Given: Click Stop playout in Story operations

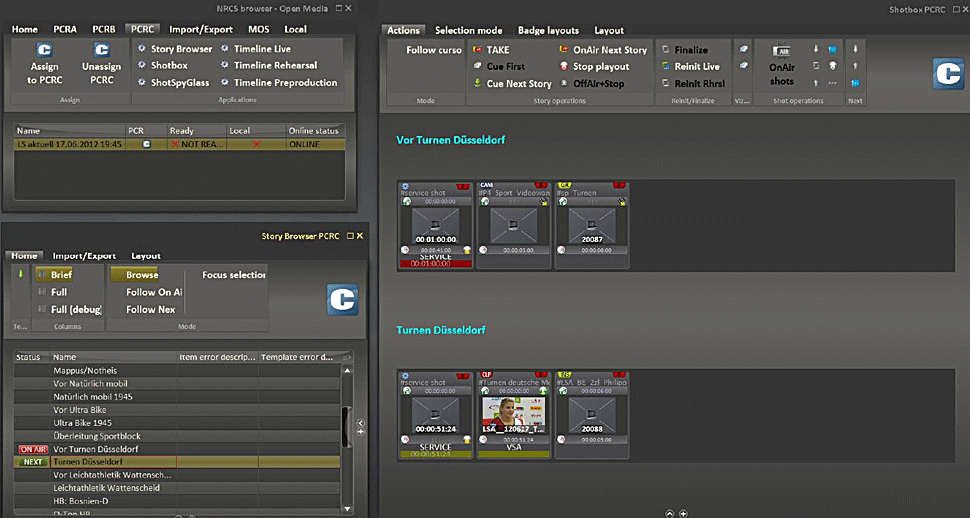Looking at the screenshot, I should [601, 67].
